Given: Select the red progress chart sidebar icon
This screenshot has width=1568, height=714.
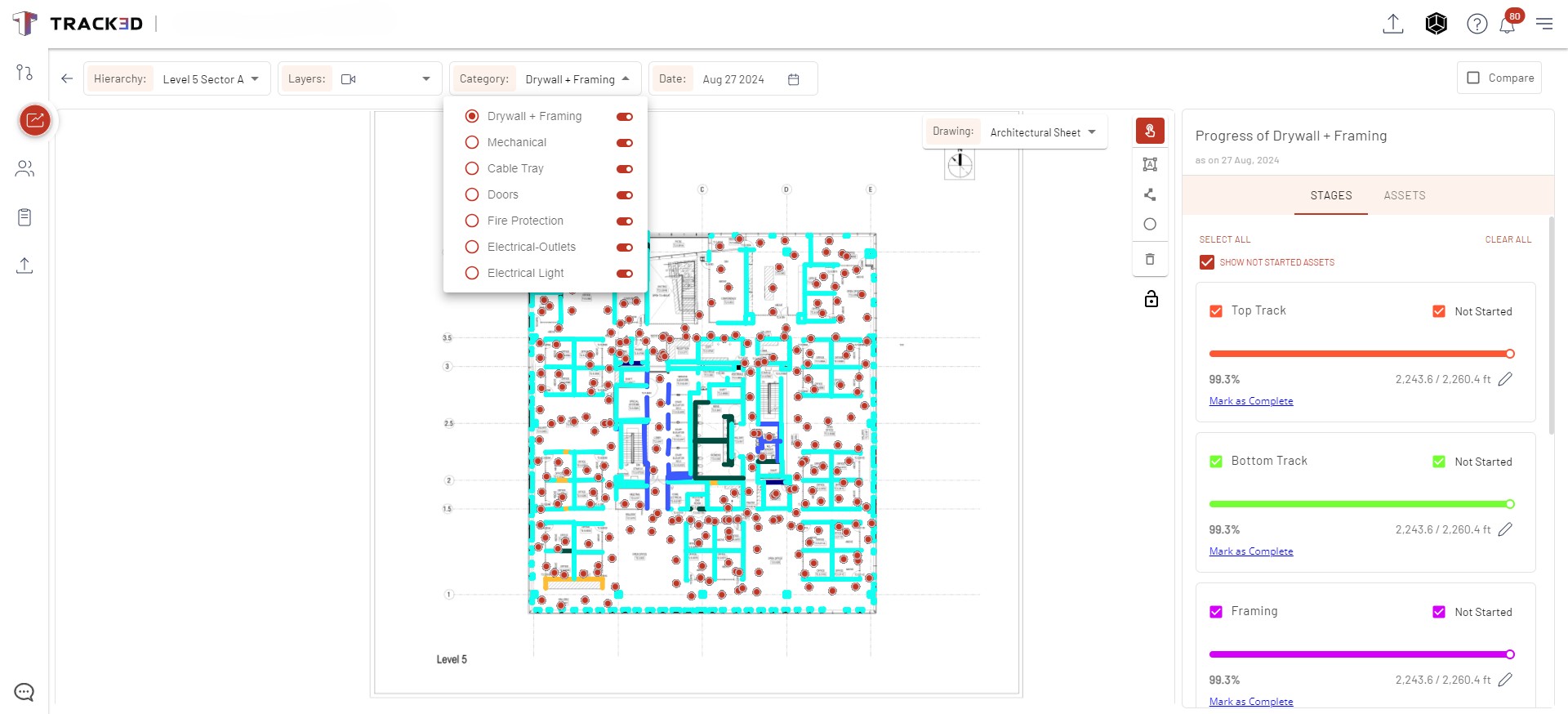Looking at the screenshot, I should pyautogui.click(x=35, y=120).
